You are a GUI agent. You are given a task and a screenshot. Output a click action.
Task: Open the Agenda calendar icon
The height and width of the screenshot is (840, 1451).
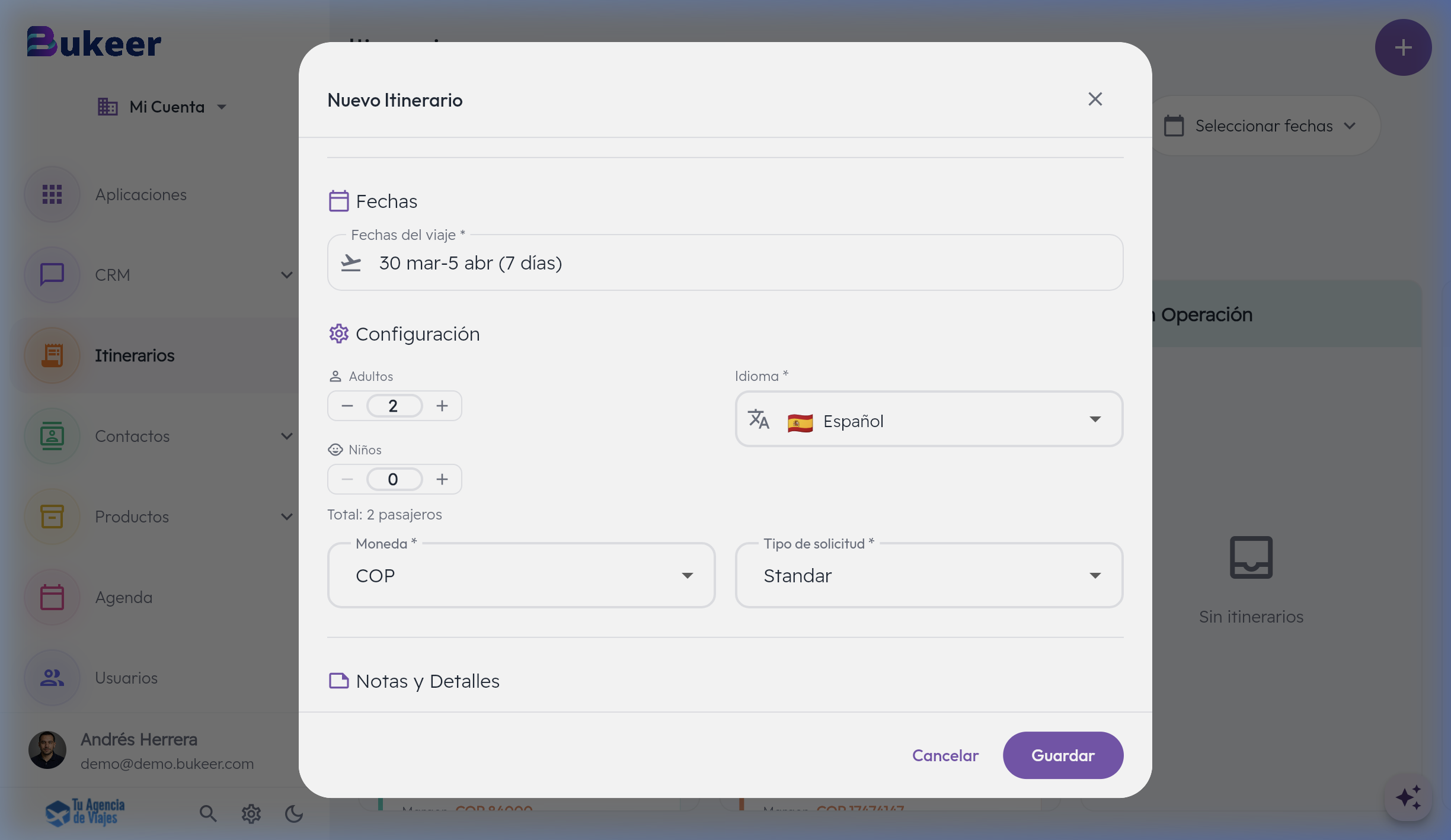coord(52,597)
